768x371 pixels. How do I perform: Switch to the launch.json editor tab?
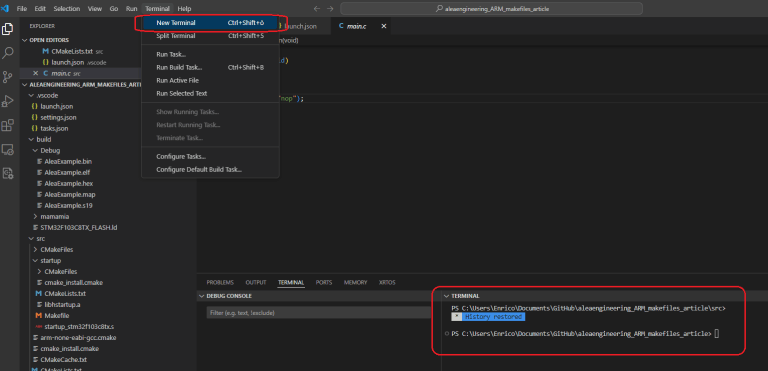(301, 26)
